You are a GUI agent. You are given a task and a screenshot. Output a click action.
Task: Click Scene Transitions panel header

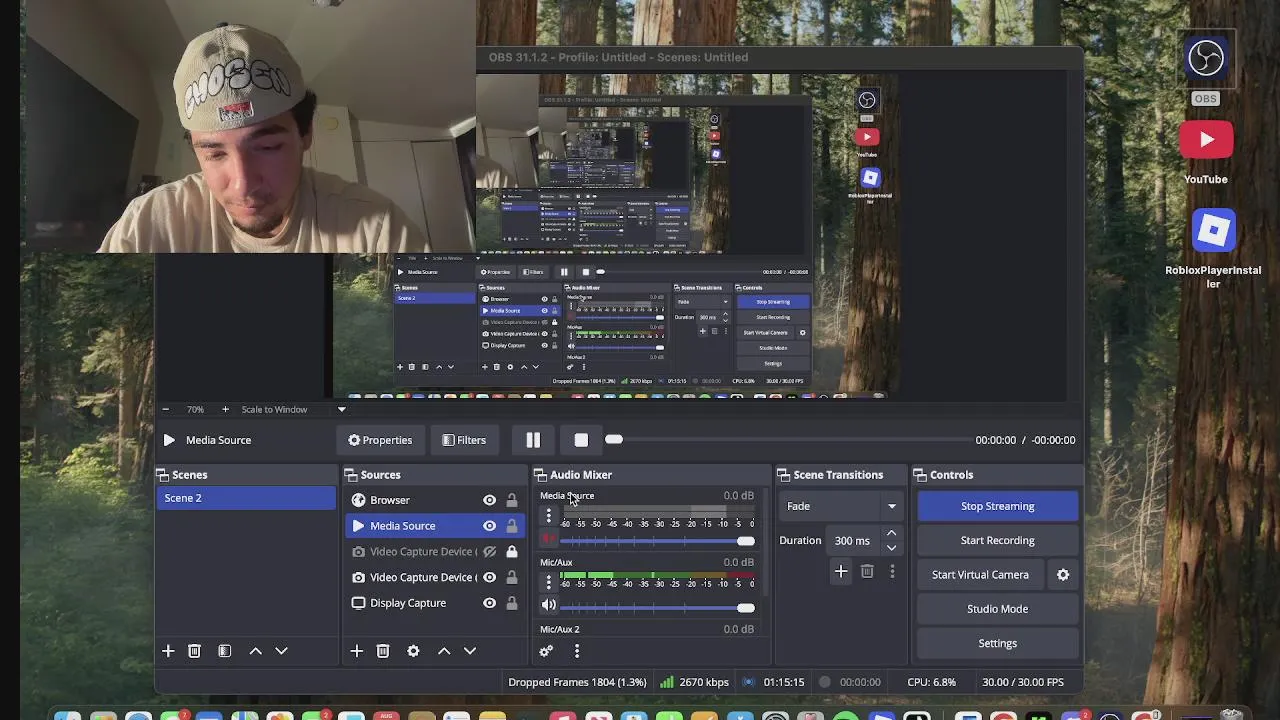point(840,475)
